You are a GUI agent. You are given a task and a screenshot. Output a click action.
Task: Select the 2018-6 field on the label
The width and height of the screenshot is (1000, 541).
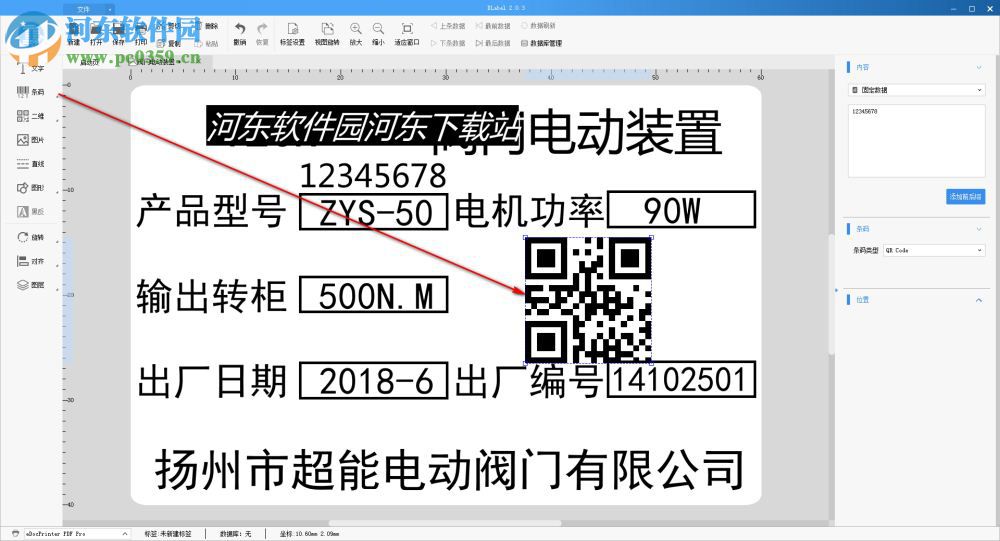(x=374, y=381)
